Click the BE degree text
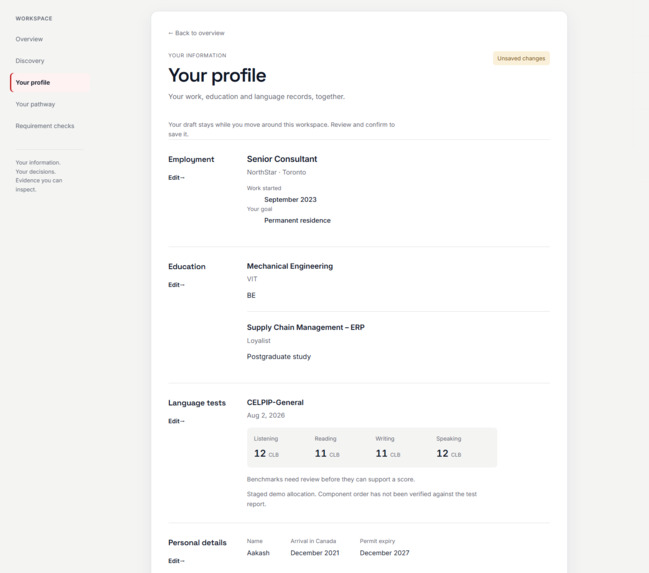Image resolution: width=649 pixels, height=573 pixels. pos(251,296)
